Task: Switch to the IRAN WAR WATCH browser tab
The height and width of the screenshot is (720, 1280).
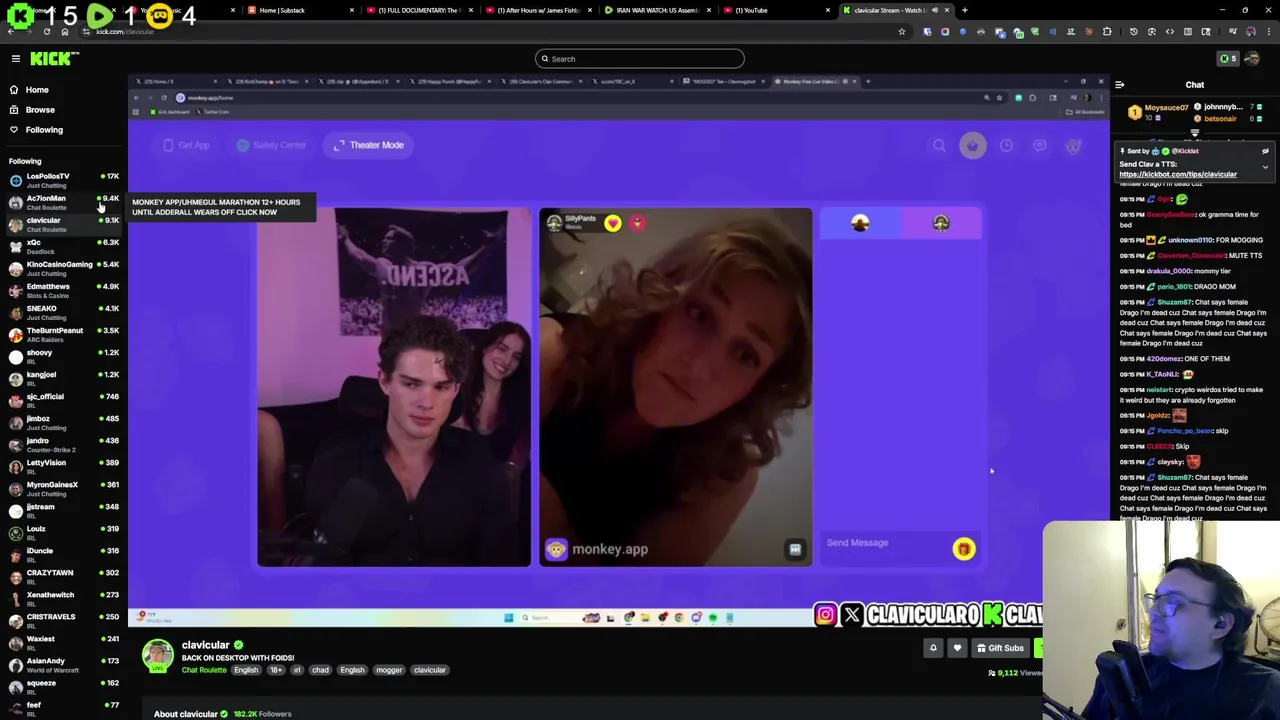Action: [x=657, y=10]
